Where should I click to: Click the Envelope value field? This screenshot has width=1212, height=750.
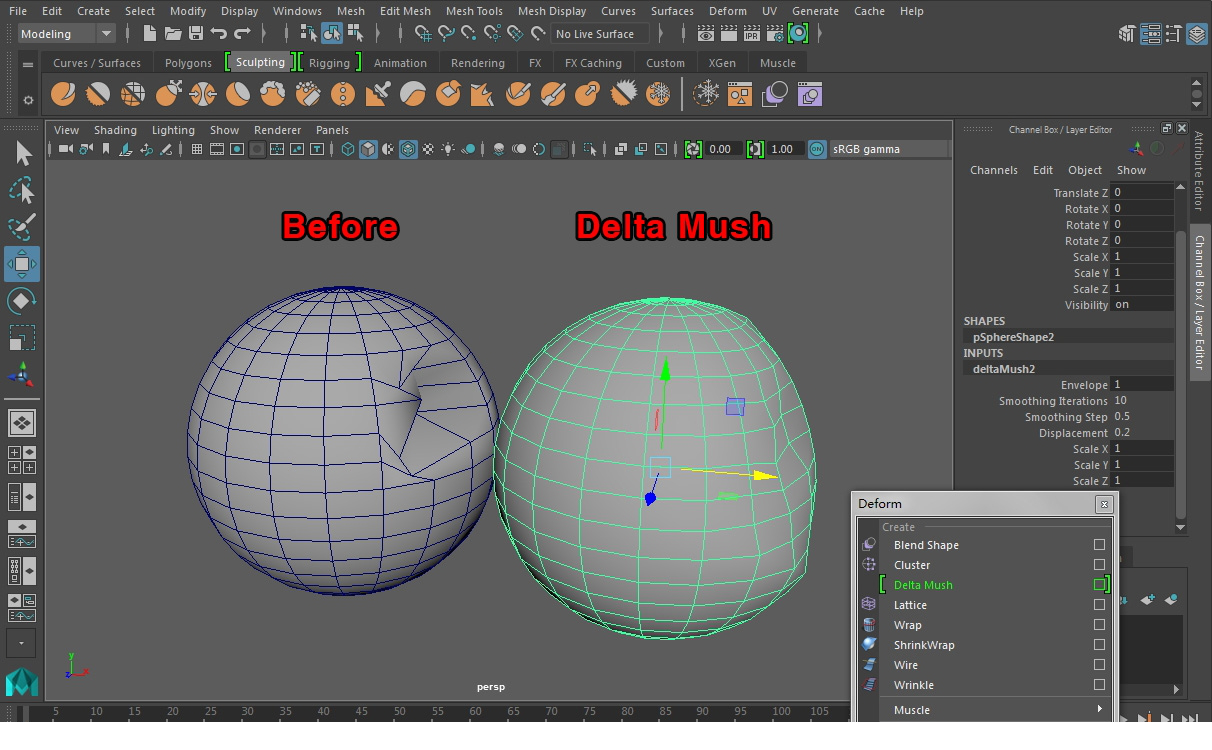tap(1142, 385)
